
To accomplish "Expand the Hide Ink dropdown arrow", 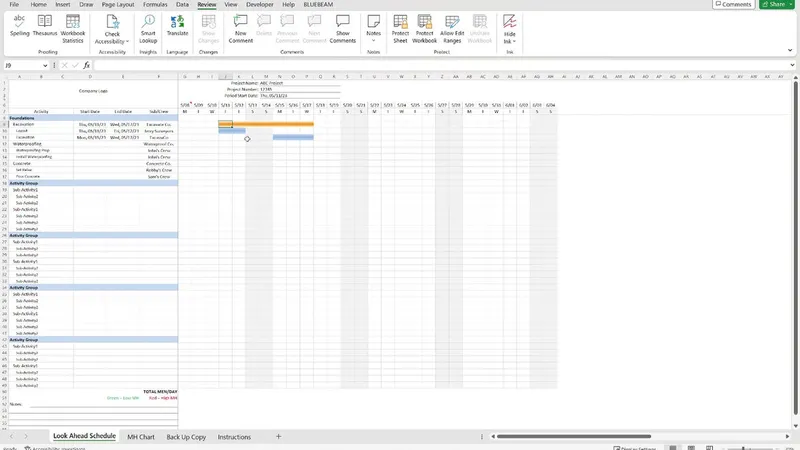I will coord(514,41).
